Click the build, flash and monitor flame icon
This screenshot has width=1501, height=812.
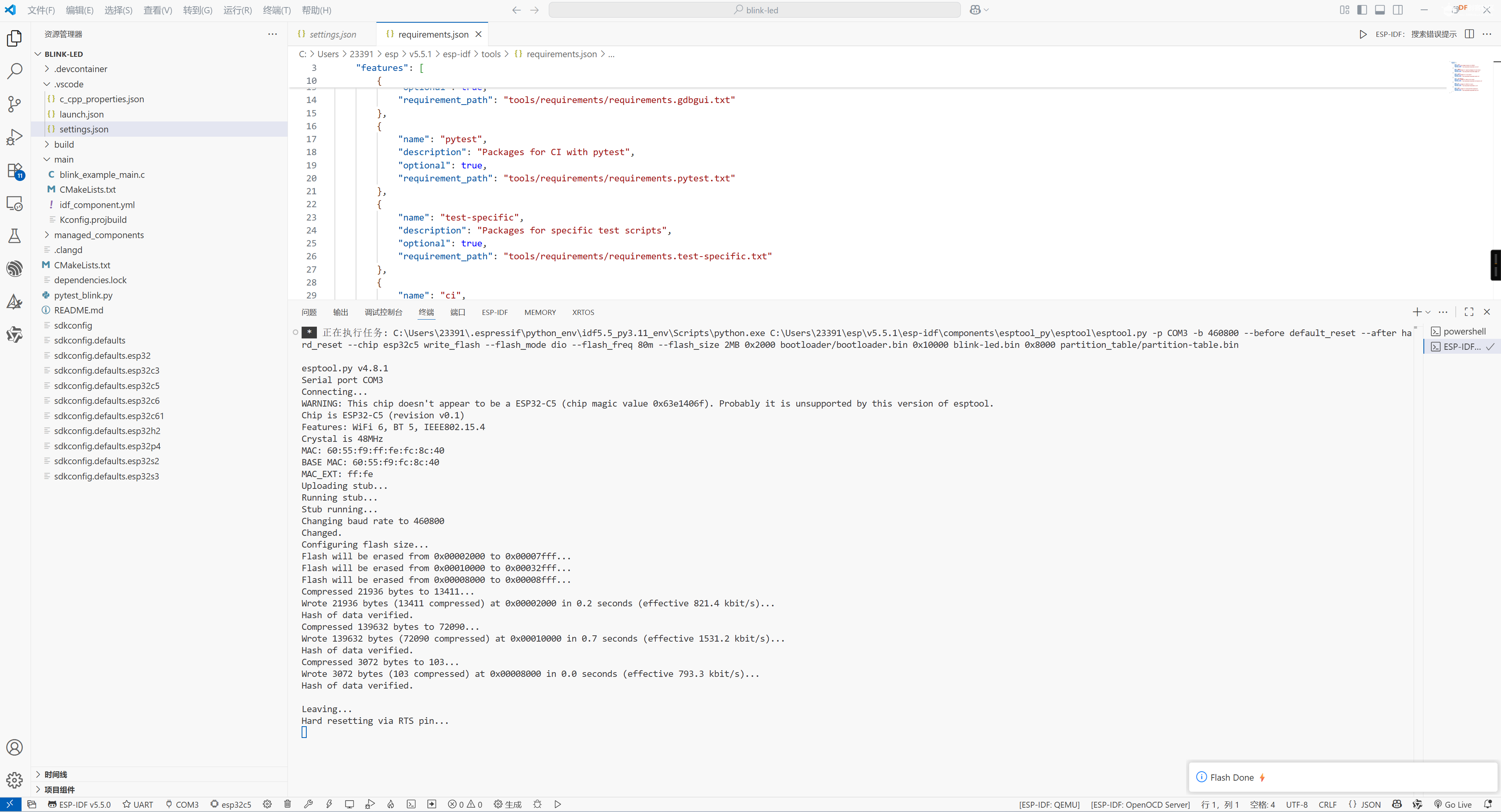[391, 804]
